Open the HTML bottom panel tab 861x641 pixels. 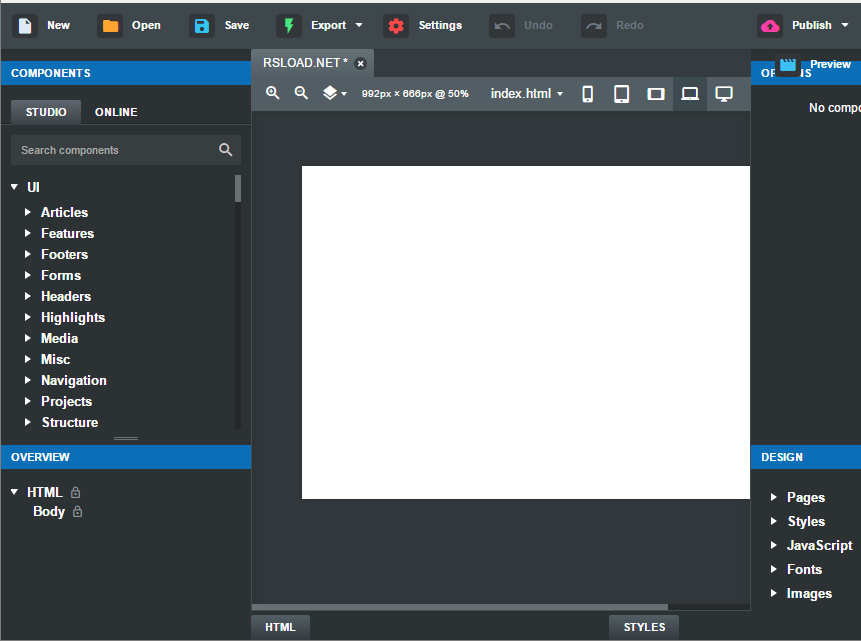point(281,627)
